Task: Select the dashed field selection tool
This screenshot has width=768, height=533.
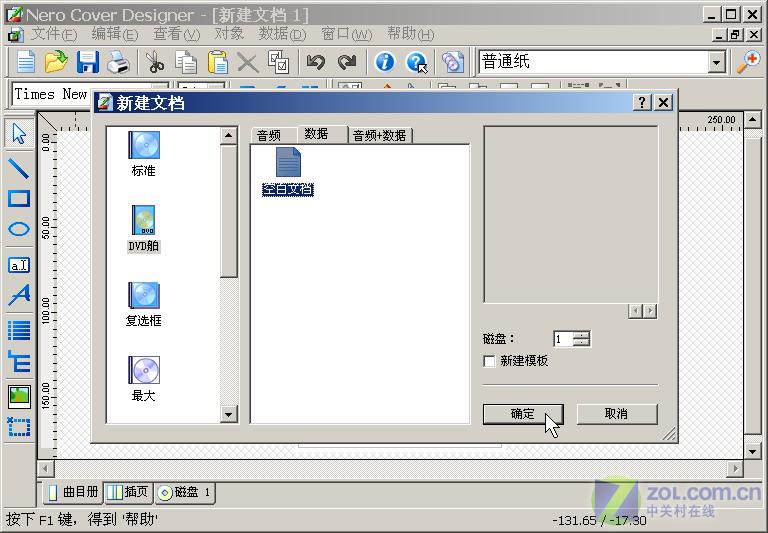Action: [19, 427]
